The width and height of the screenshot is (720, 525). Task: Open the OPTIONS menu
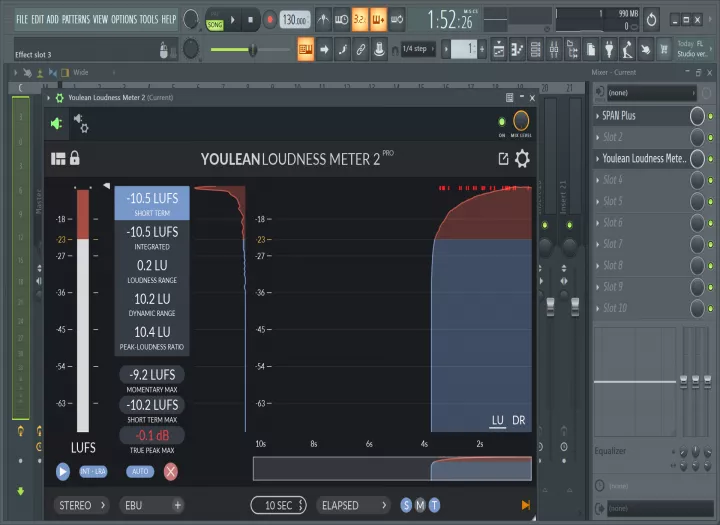coord(124,19)
